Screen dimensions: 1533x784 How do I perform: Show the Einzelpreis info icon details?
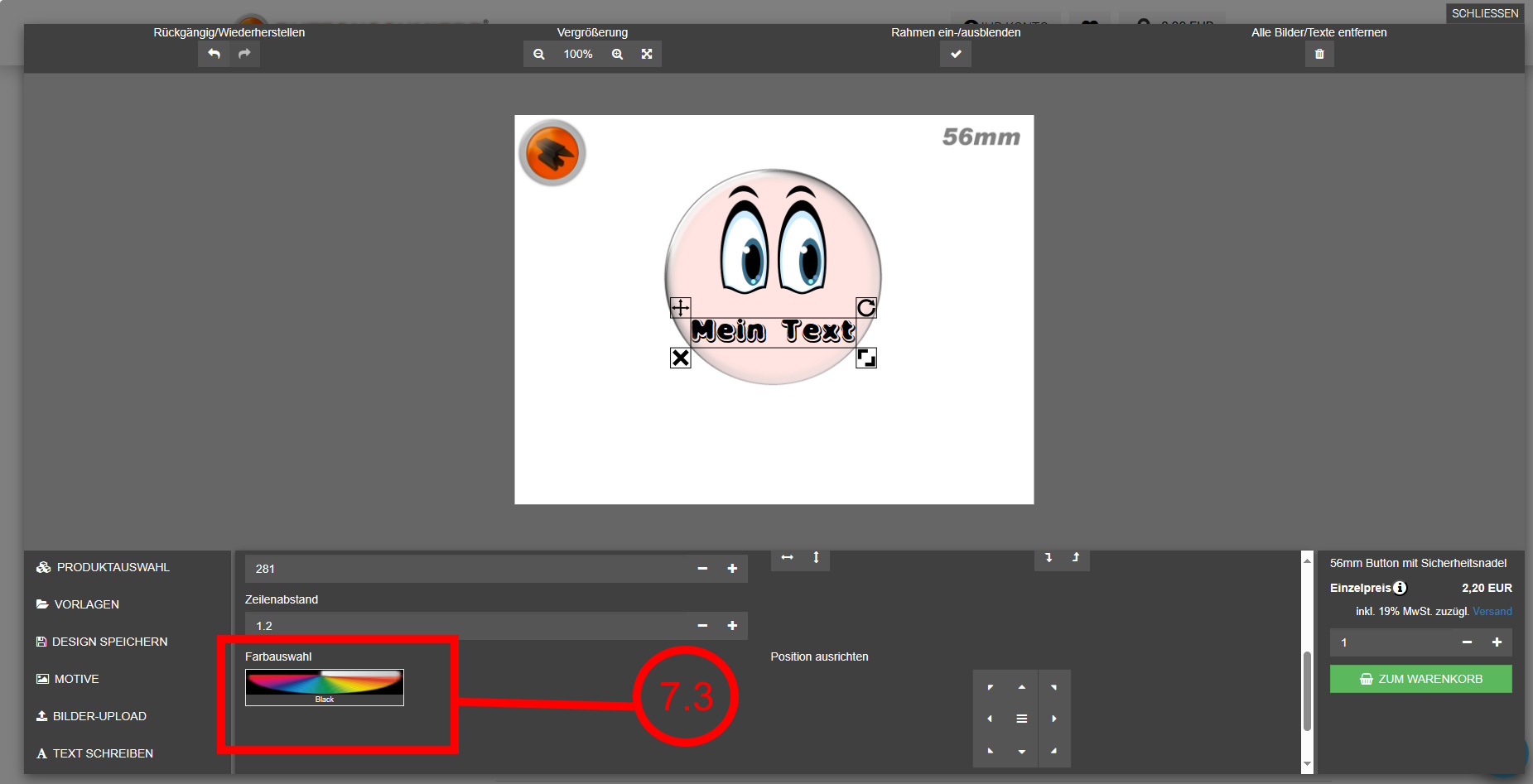tap(1400, 588)
